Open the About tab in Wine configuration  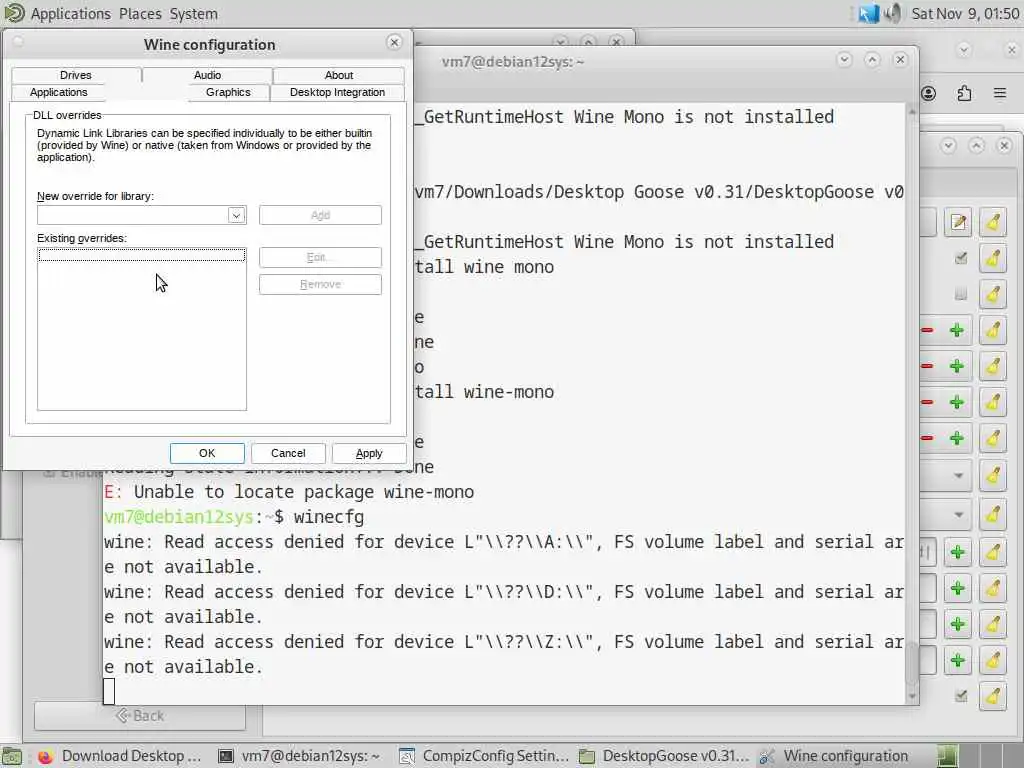tap(339, 75)
